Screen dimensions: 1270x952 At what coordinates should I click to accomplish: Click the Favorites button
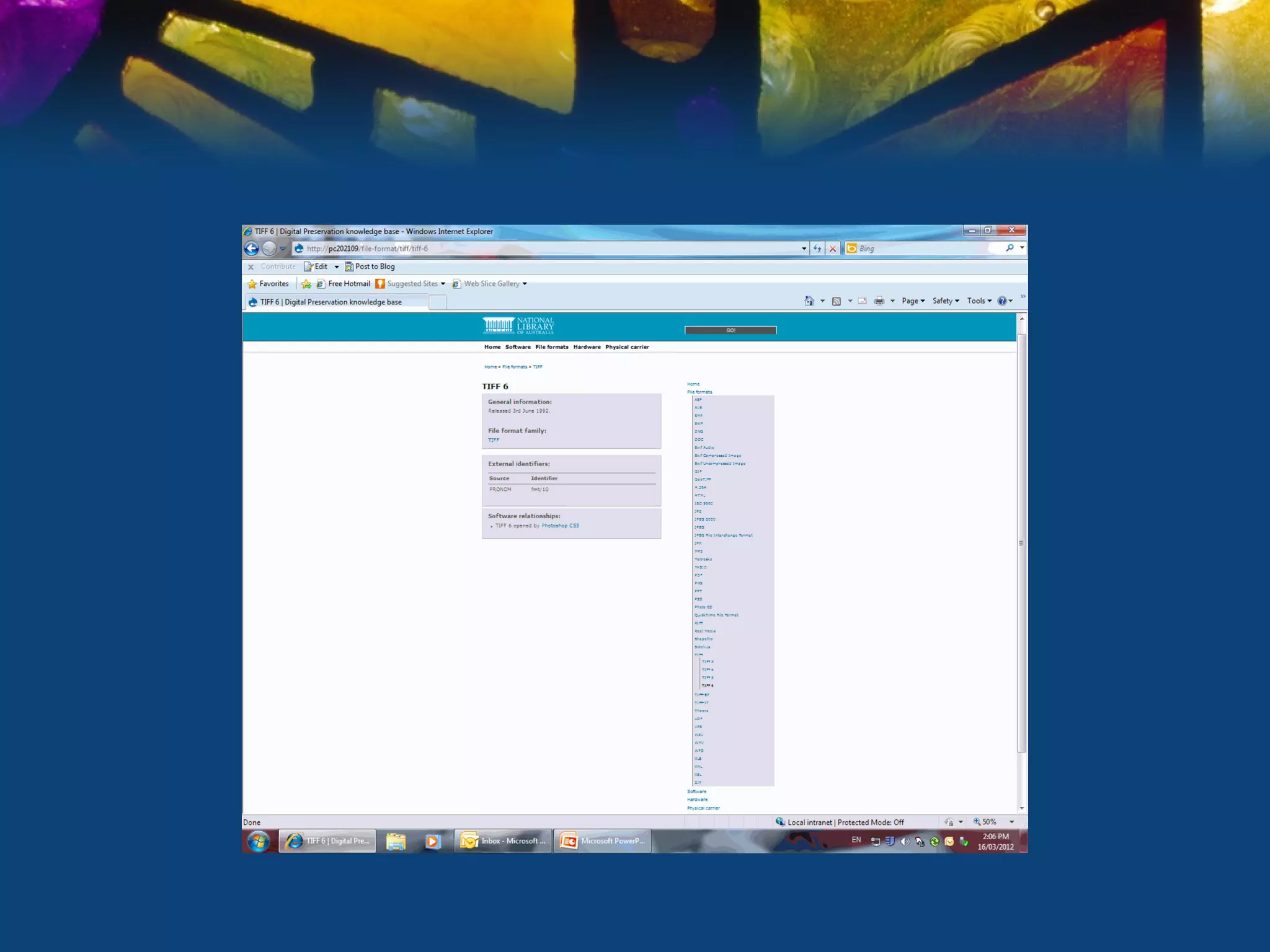269,284
